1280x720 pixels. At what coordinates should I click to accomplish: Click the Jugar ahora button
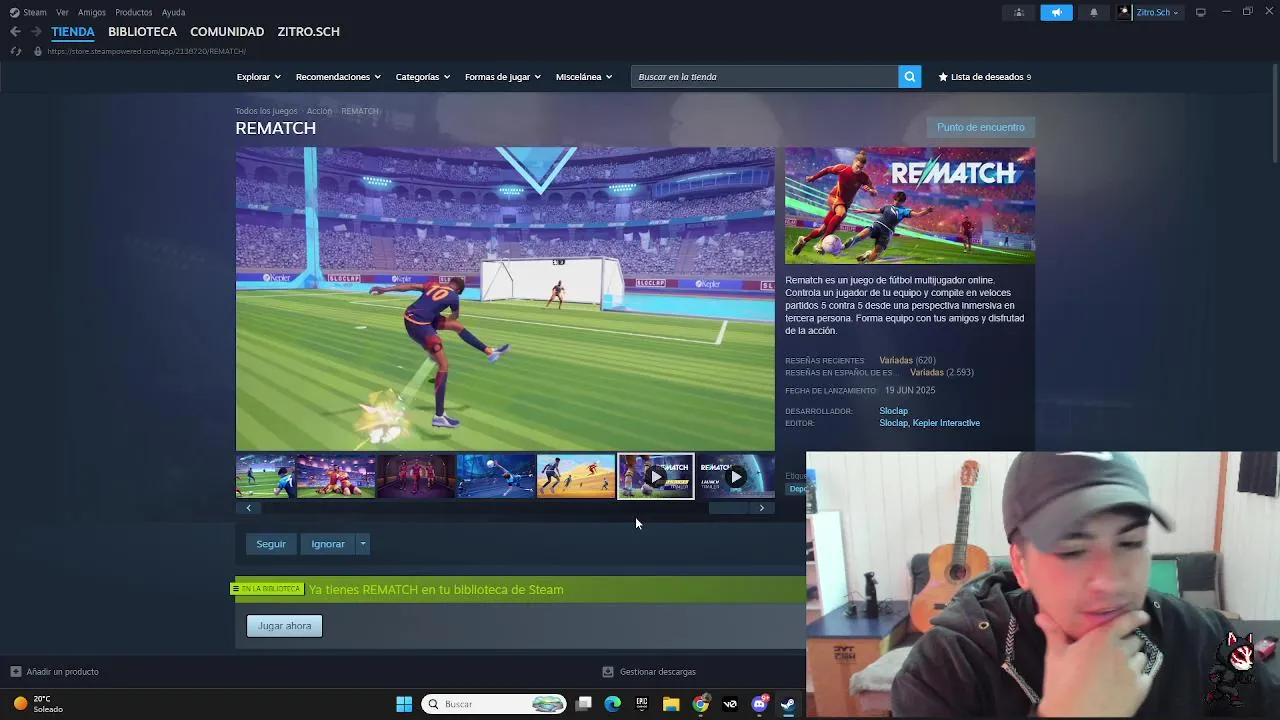tap(285, 626)
